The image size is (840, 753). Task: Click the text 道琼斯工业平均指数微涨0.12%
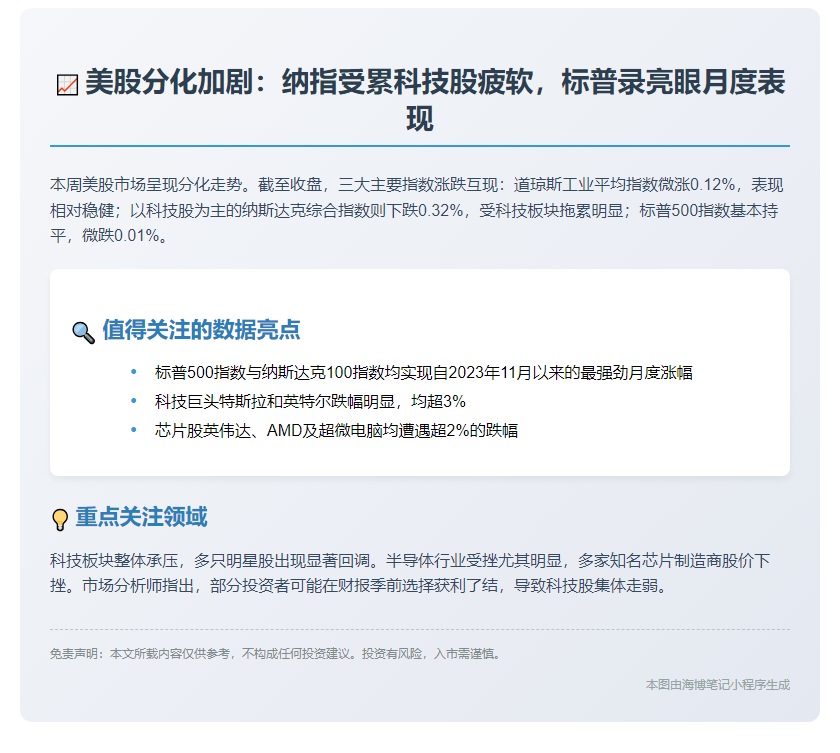[624, 185]
